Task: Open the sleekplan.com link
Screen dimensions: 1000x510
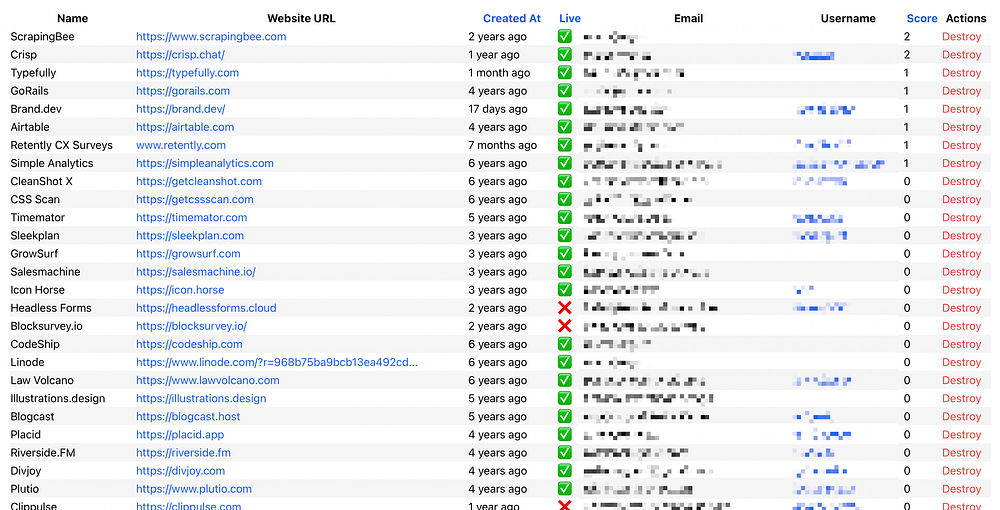Action: click(x=190, y=235)
